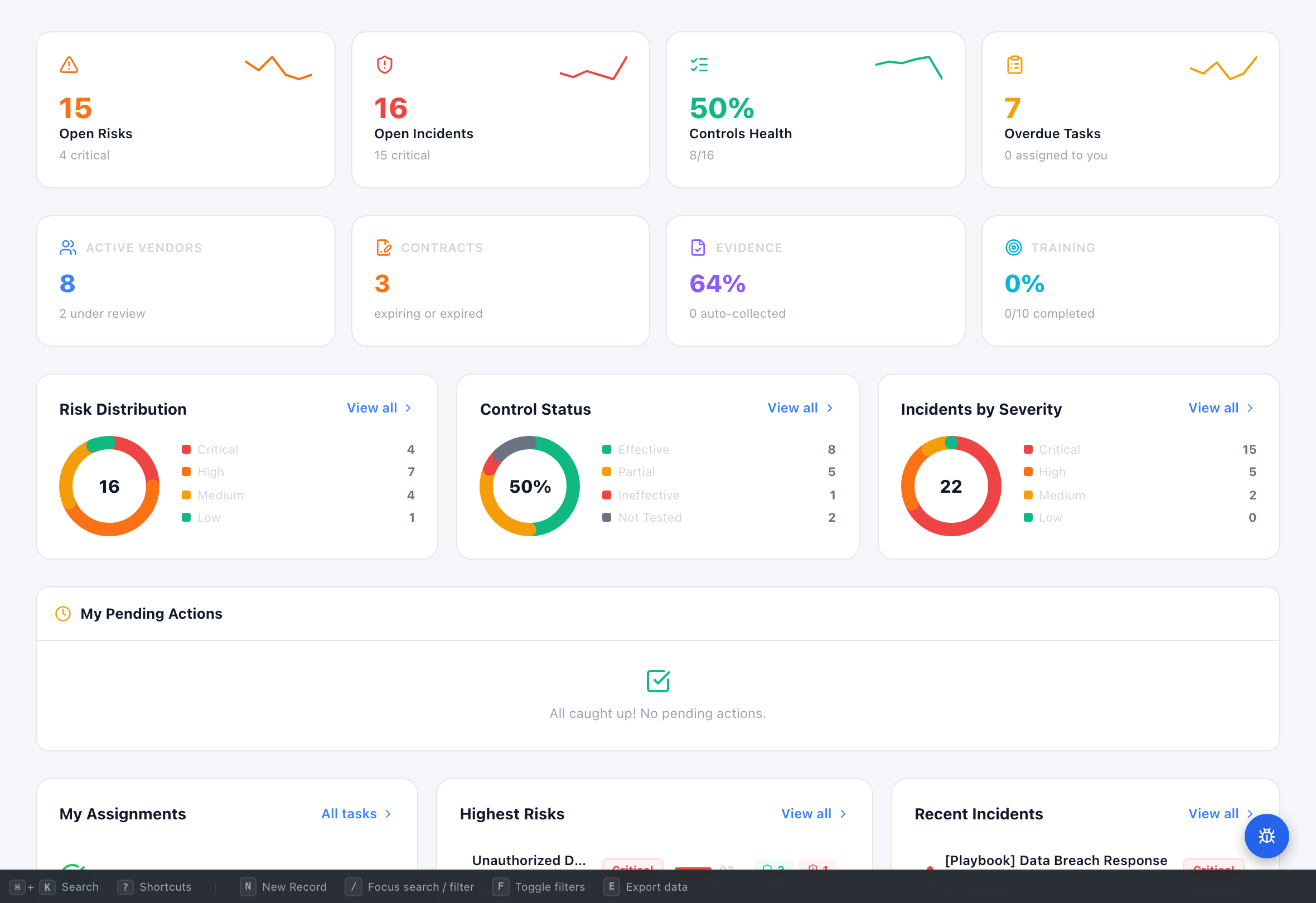Viewport: 1316px width, 903px height.
Task: Select the Contracts document-edit icon
Action: point(384,247)
